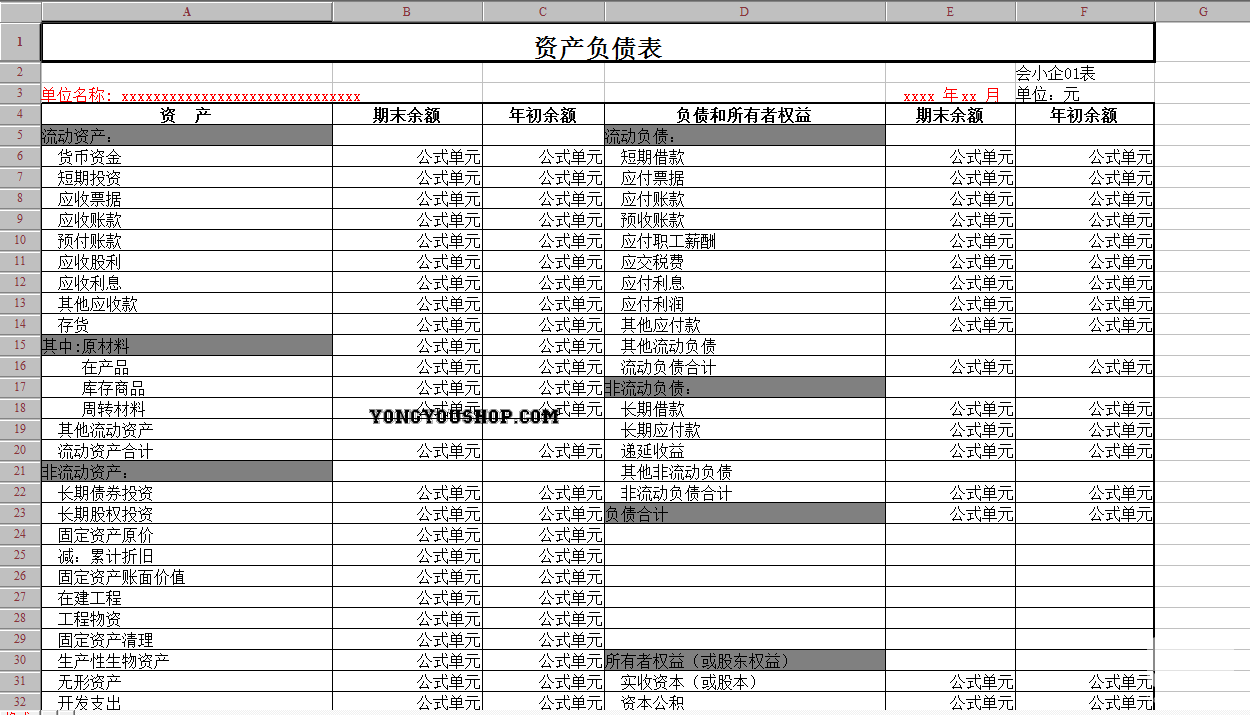Select the 其中:原材料 cell
Screen dimensions: 1250x715
(x=186, y=345)
